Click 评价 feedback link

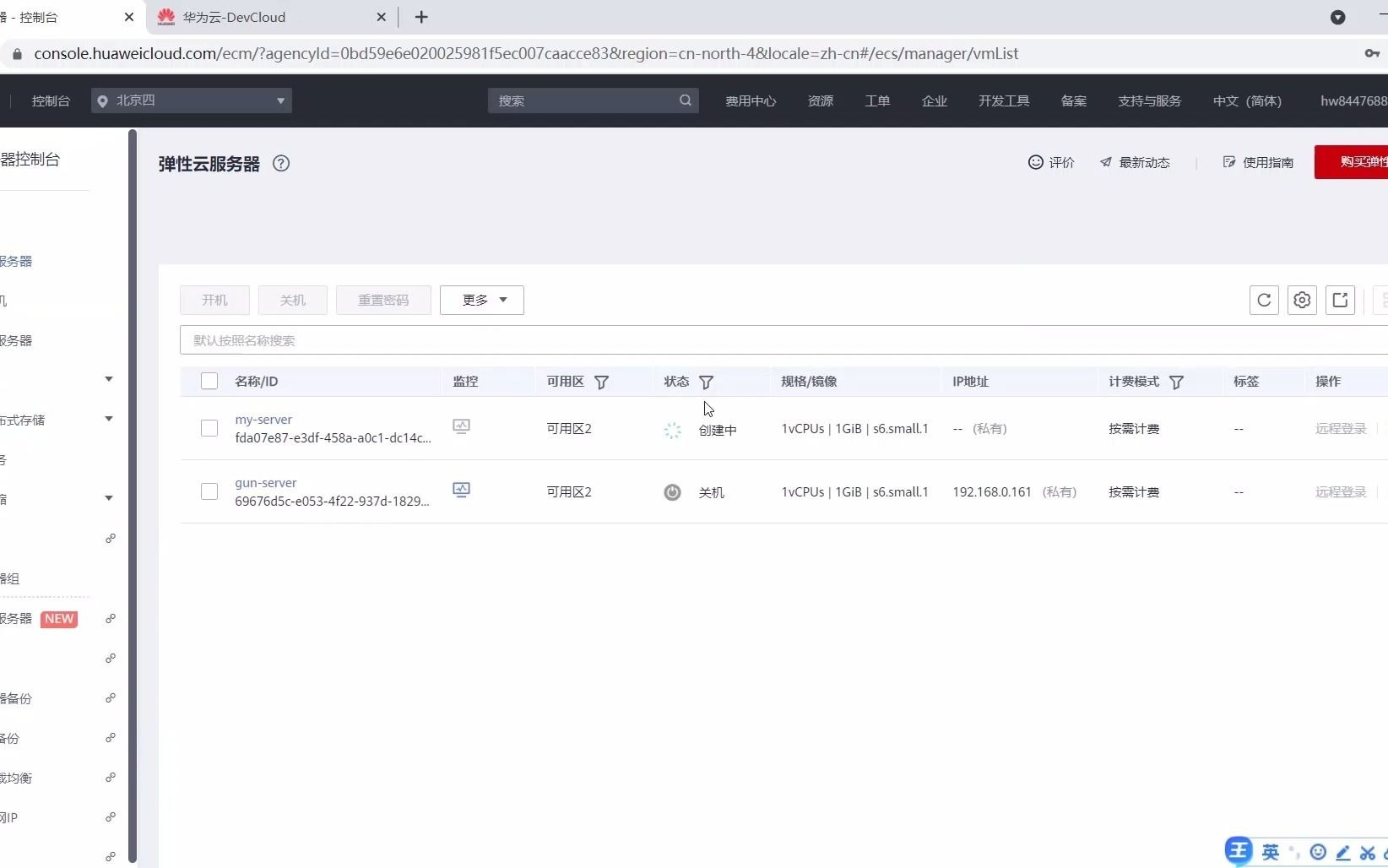[1051, 162]
